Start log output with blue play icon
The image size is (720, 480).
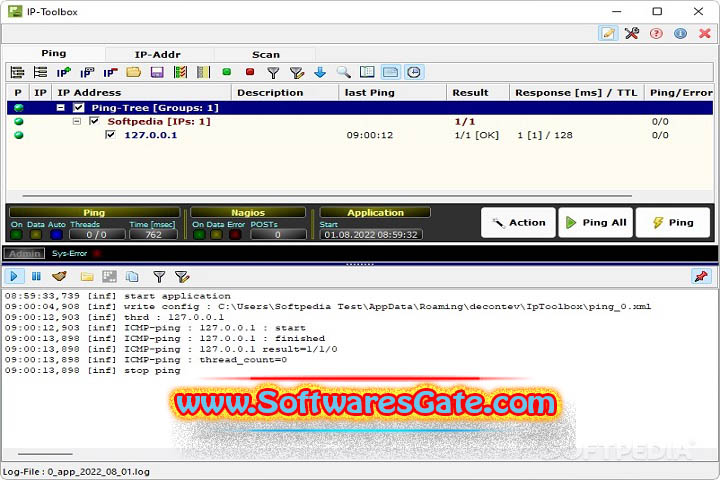(14, 277)
